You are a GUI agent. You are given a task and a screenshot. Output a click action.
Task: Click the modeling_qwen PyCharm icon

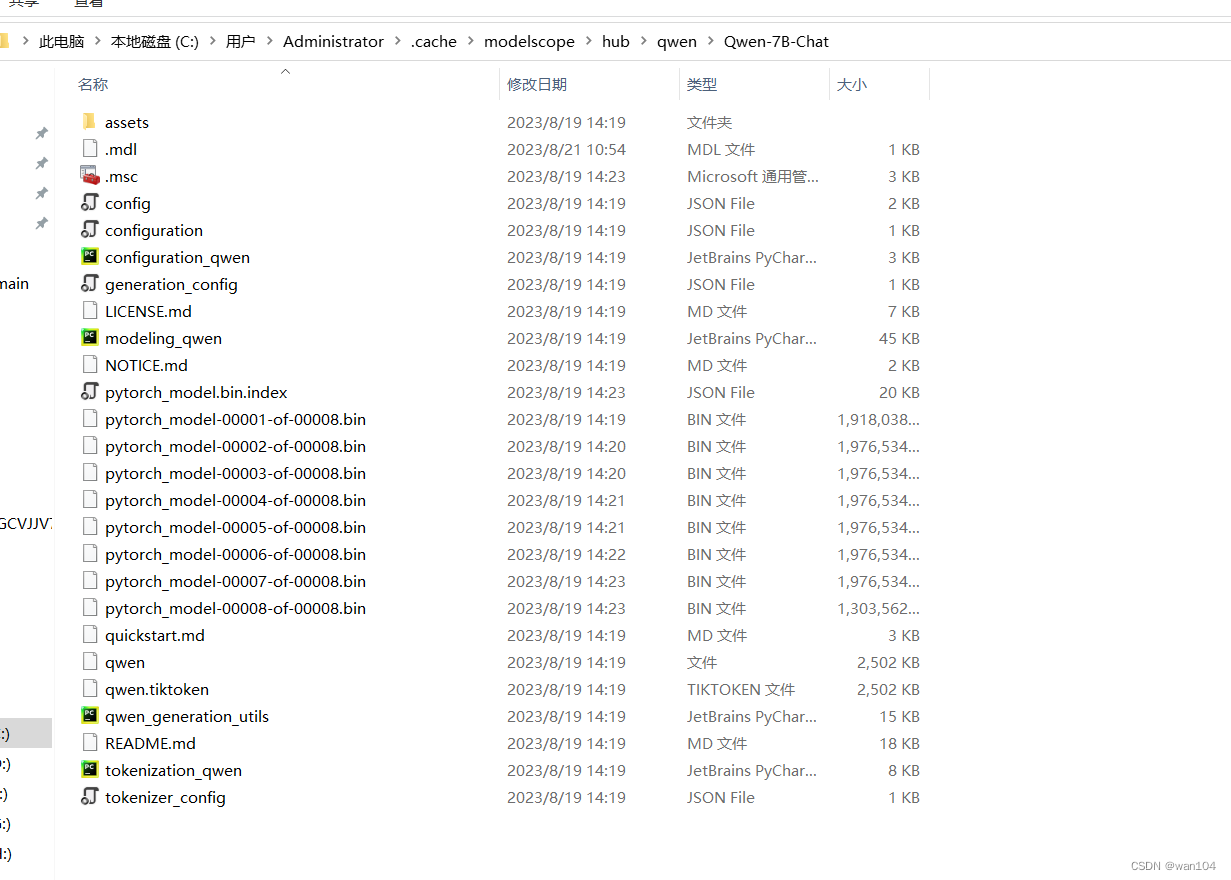(89, 338)
